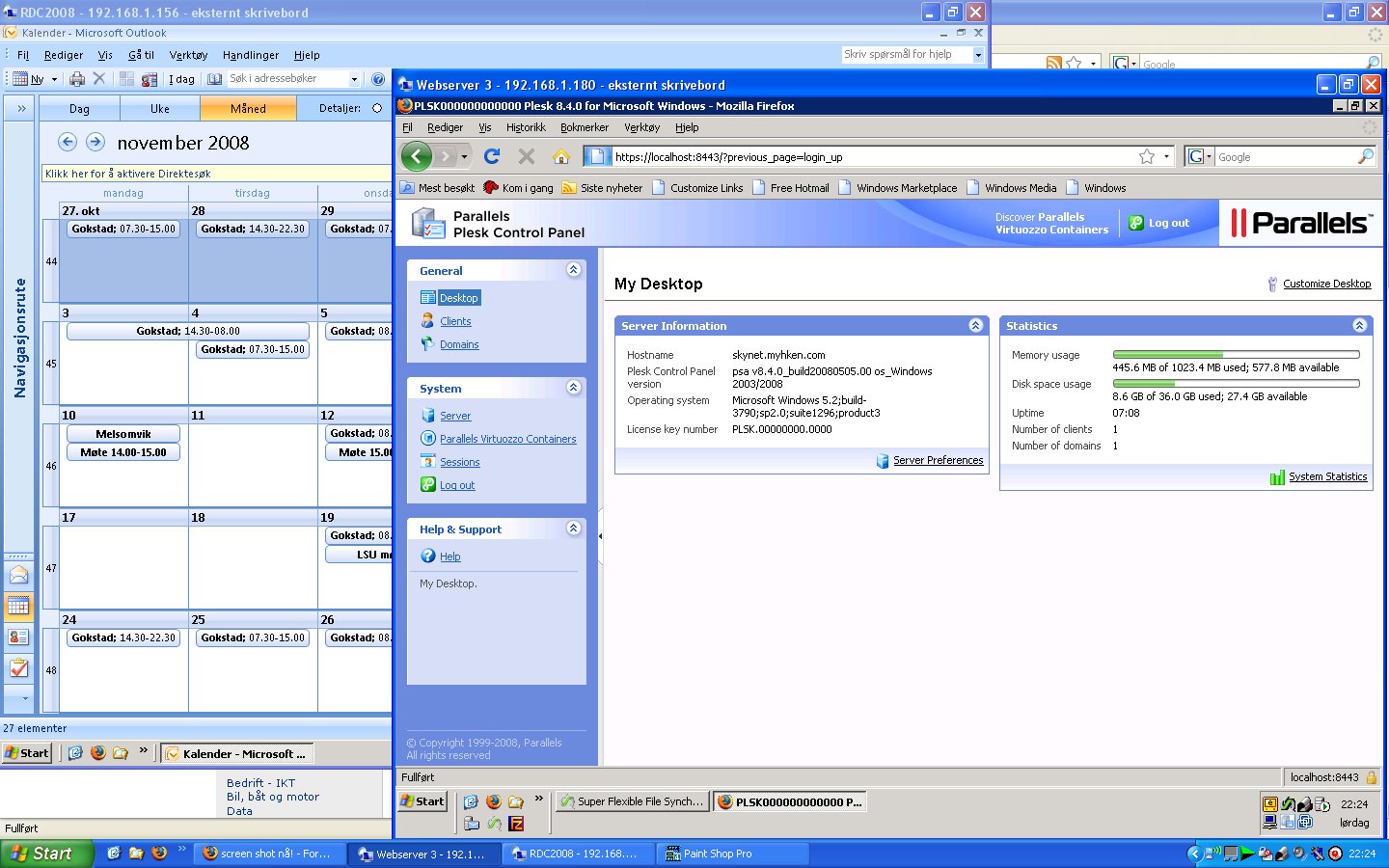Viewport: 1389px width, 868px height.
Task: Open FileZilla icon in Webserver quick launch
Action: coord(516,824)
